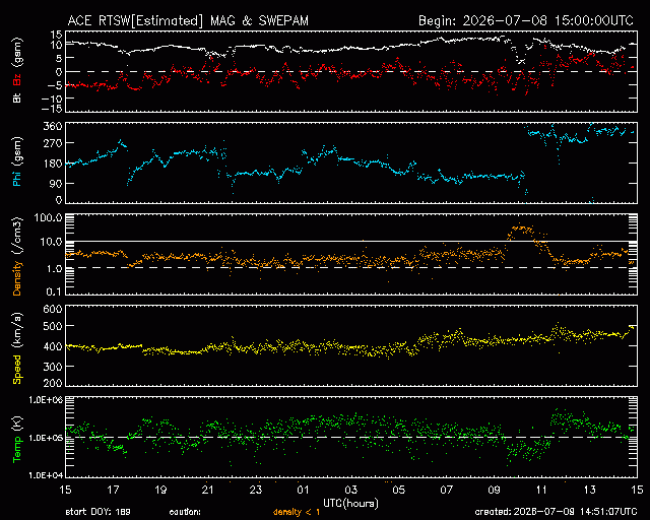Click the '11' hour label on the time axis
This screenshot has height=520, width=650.
542,490
